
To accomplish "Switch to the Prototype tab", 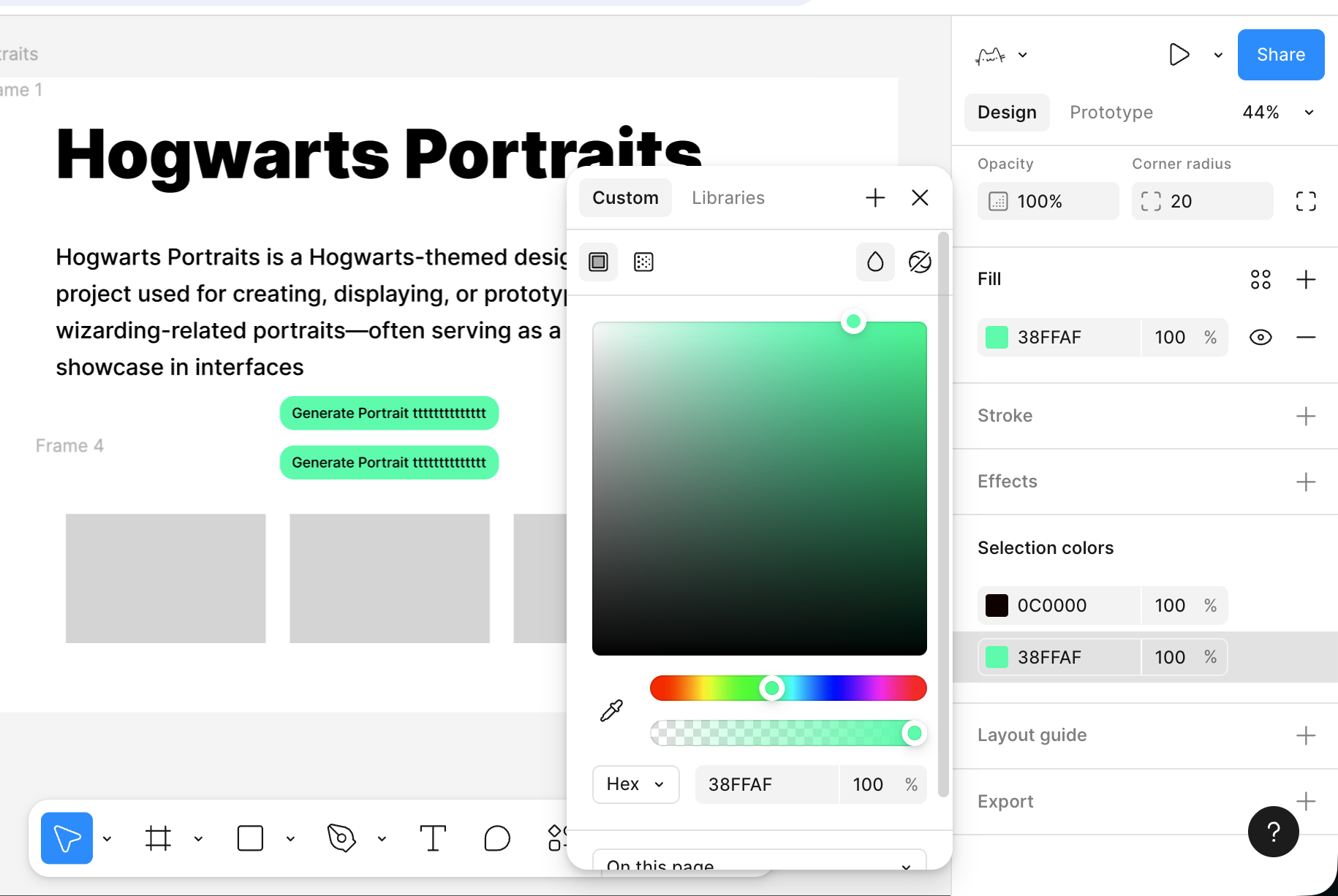I will pyautogui.click(x=1111, y=113).
